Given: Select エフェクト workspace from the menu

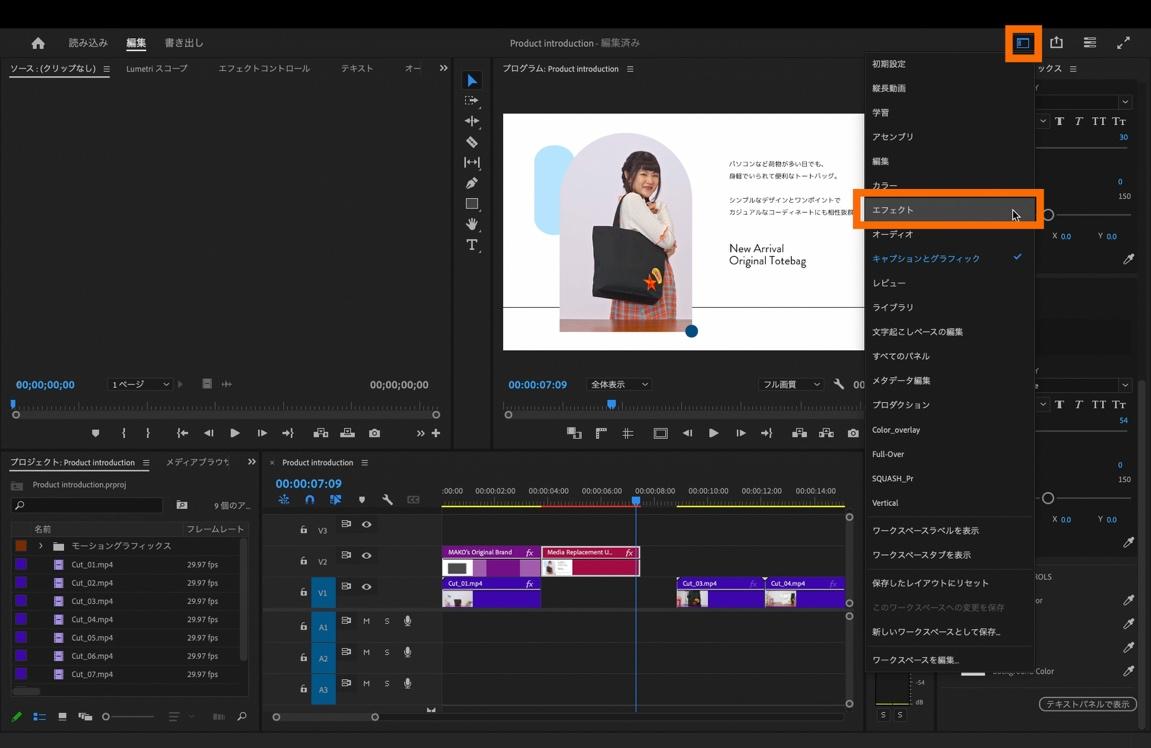Looking at the screenshot, I should pos(946,210).
